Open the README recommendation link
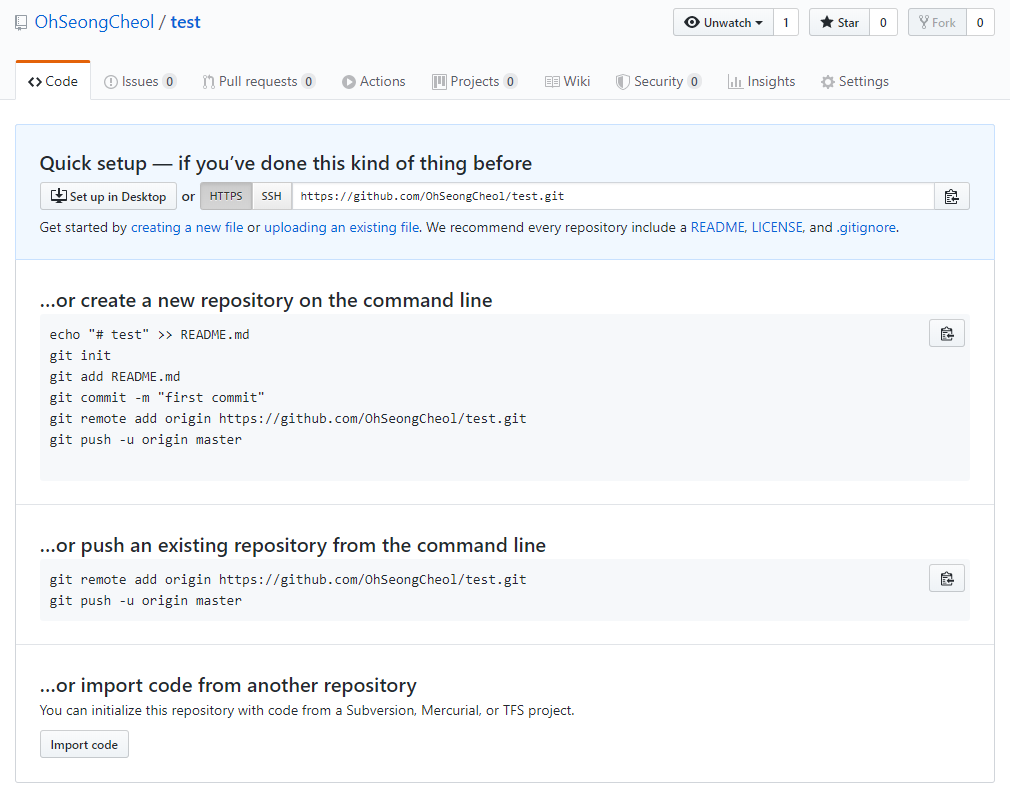 718,227
